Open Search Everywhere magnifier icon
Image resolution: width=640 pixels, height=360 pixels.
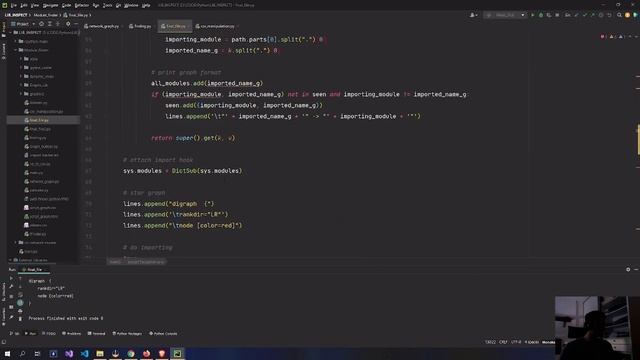tap(620, 15)
